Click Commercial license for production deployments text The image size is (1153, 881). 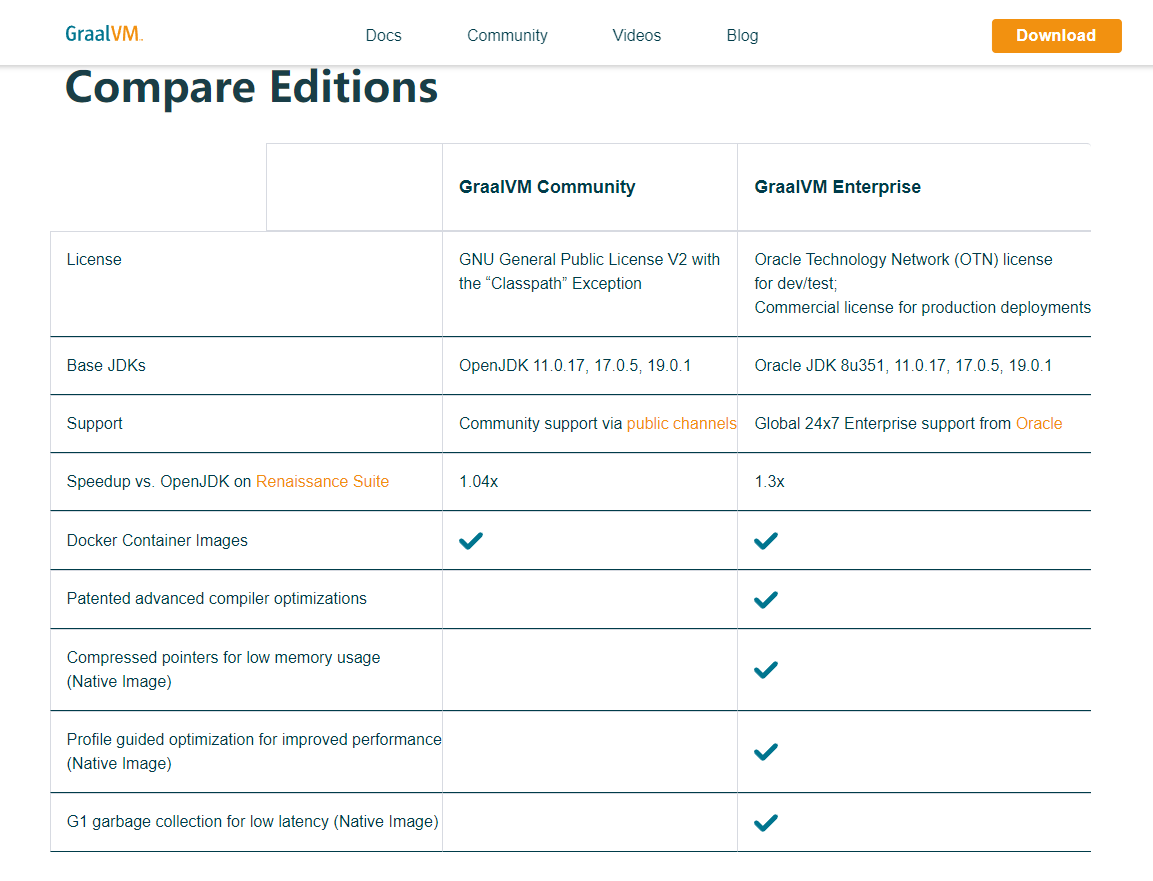pos(923,307)
